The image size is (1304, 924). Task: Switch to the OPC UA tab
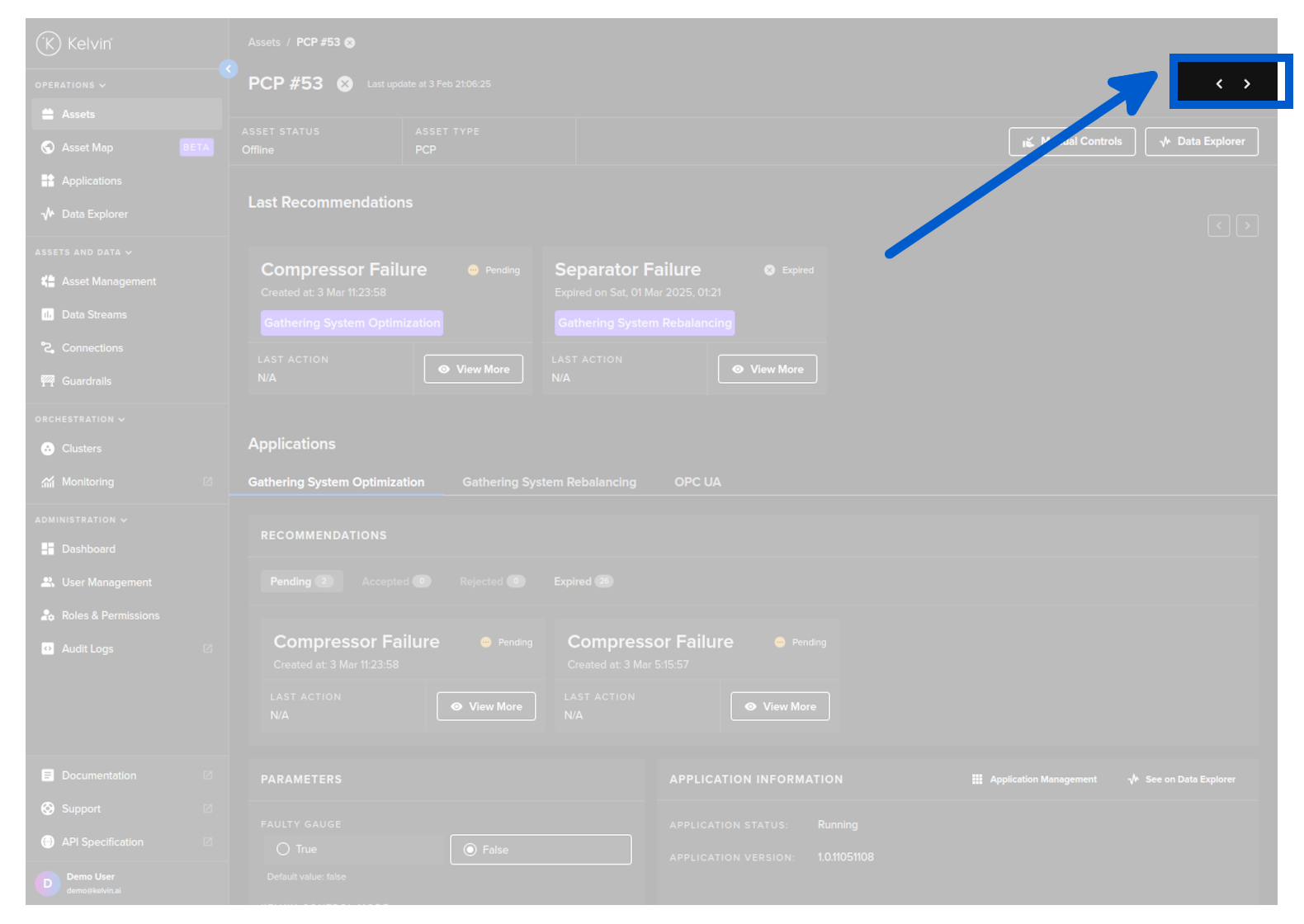pos(697,482)
